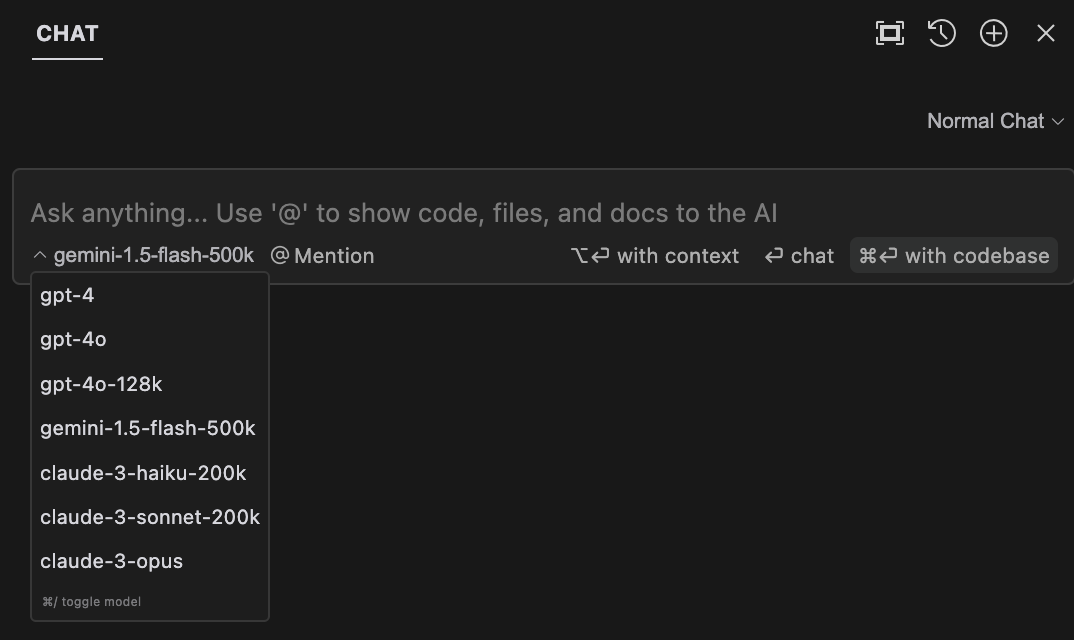
Task: Close the chat panel with X icon
Action: click(x=1045, y=33)
